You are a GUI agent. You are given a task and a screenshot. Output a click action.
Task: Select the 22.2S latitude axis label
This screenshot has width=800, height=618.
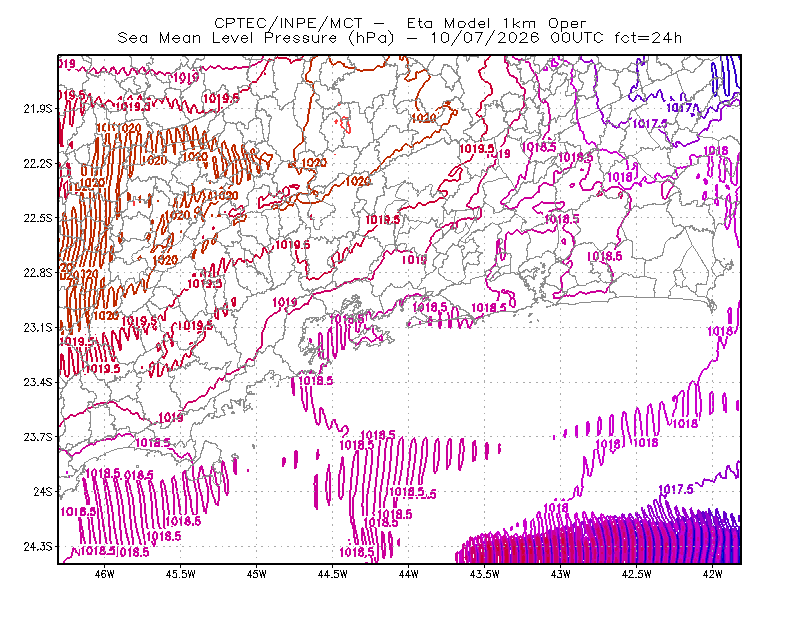coord(38,163)
